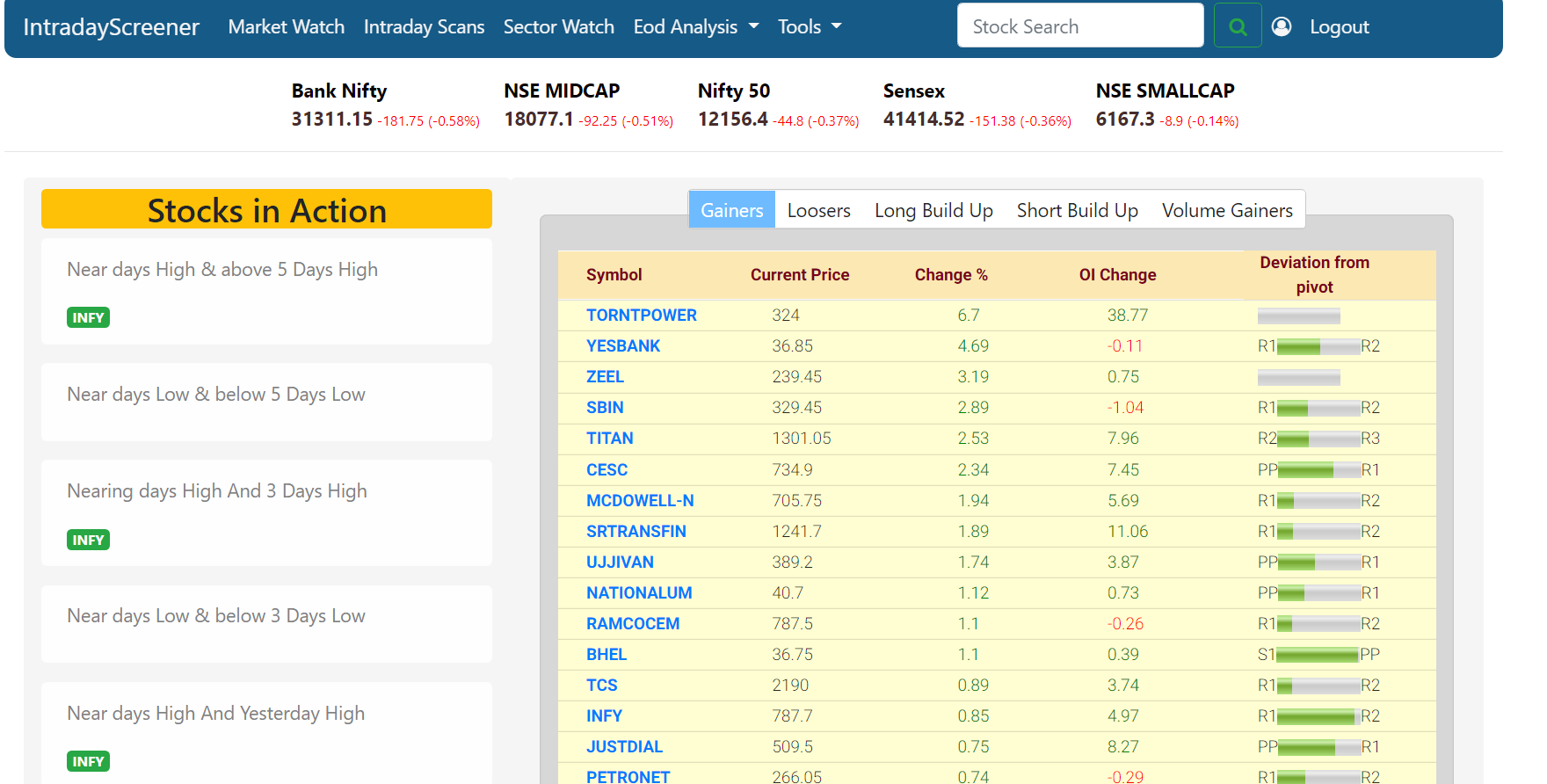Screen dimensions: 1547x784
Task: Open the TITAN stock link
Action: click(x=610, y=438)
